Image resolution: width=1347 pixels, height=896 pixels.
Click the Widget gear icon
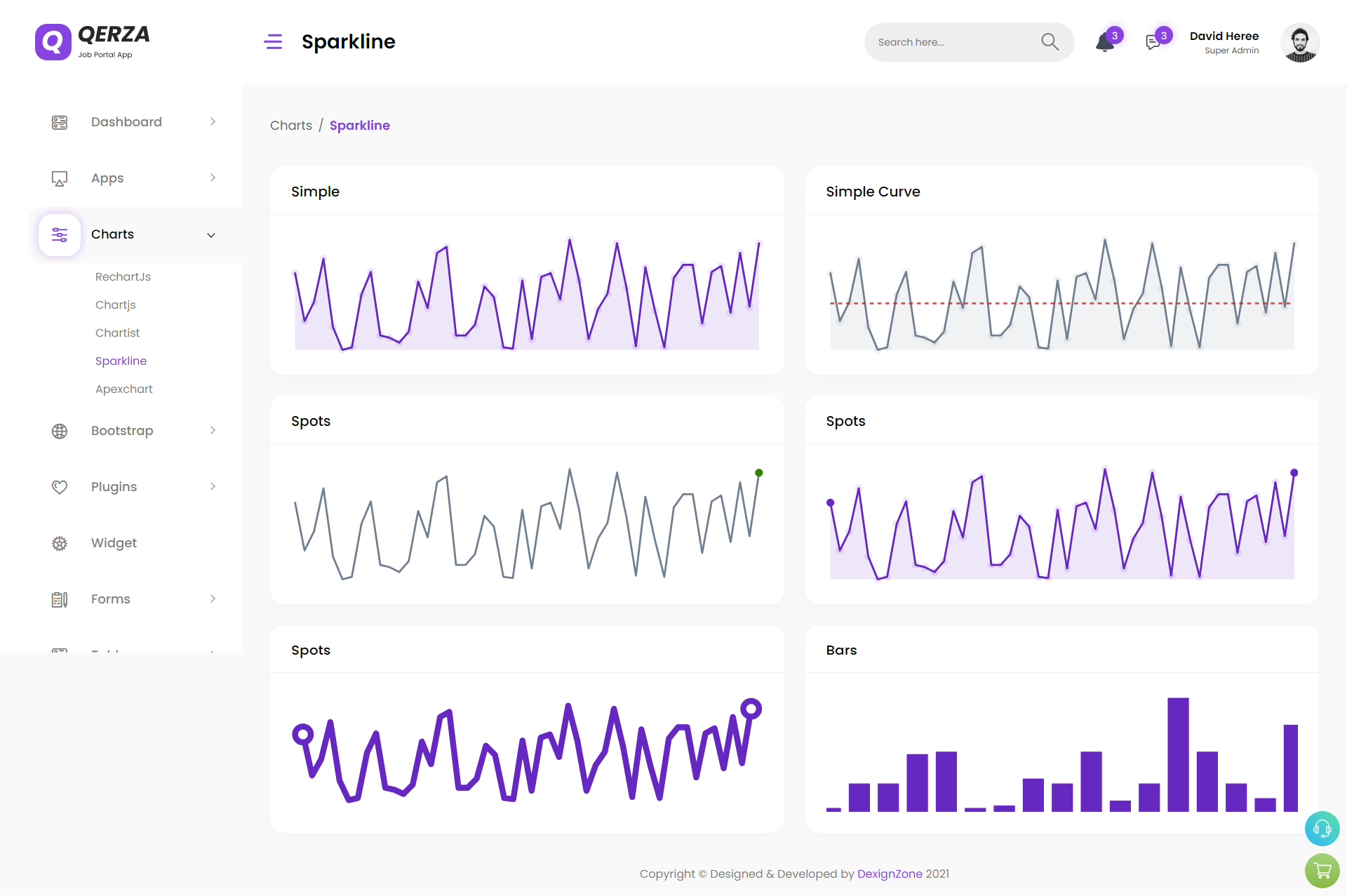(x=60, y=543)
